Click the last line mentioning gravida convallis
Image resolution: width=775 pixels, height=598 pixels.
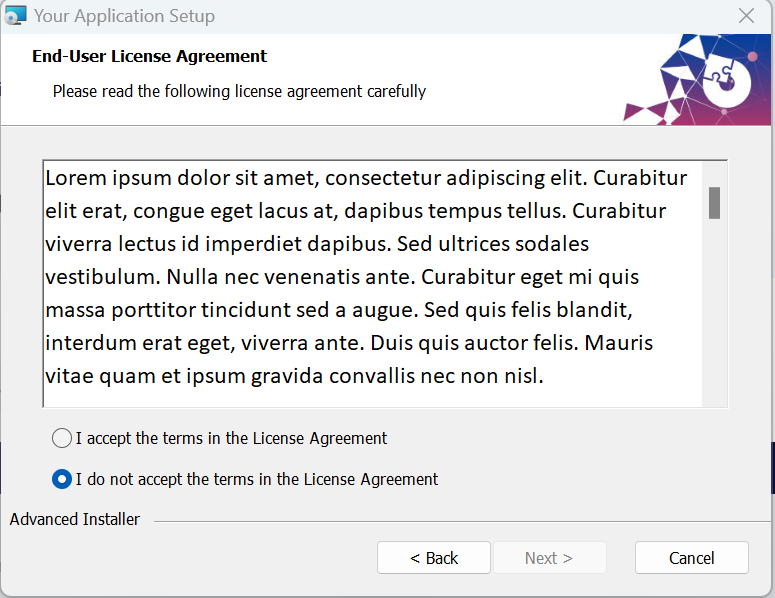click(294, 376)
